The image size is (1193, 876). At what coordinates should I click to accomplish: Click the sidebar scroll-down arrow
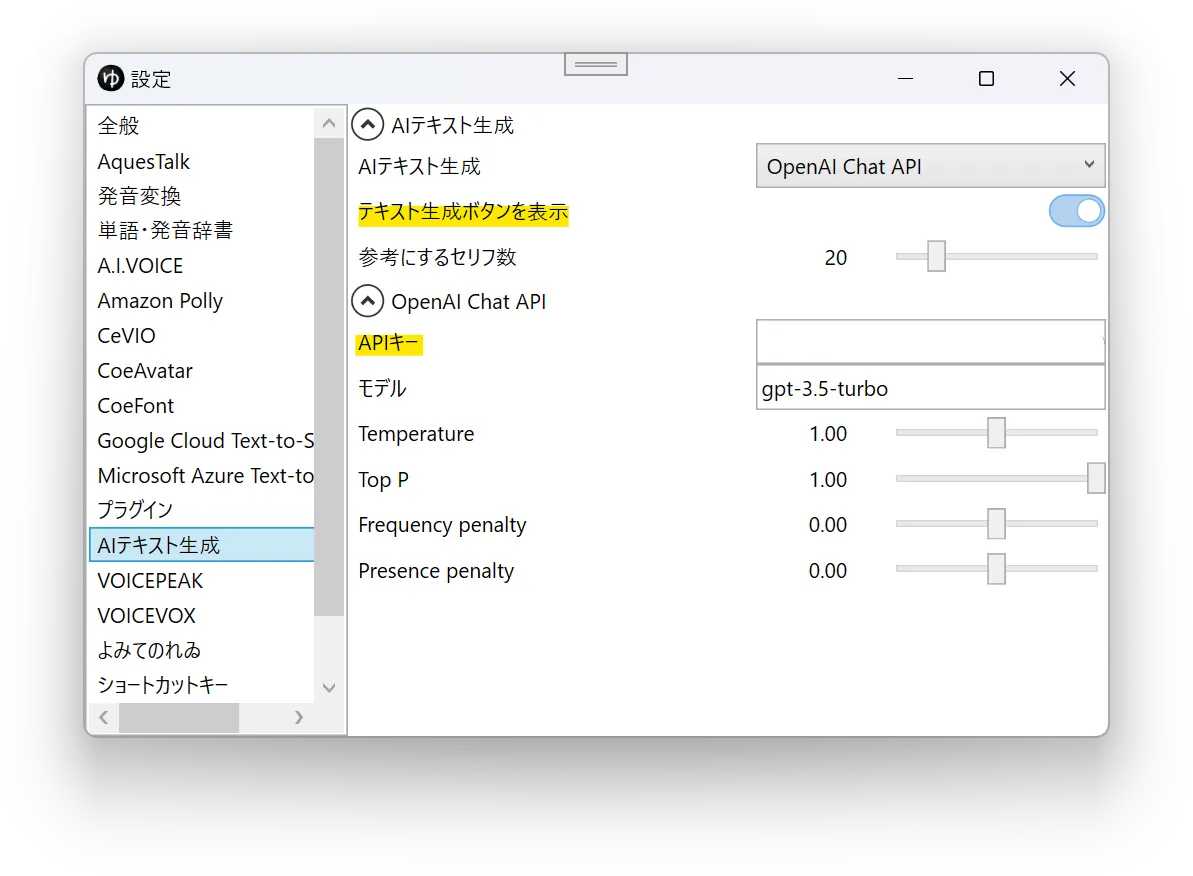(329, 688)
